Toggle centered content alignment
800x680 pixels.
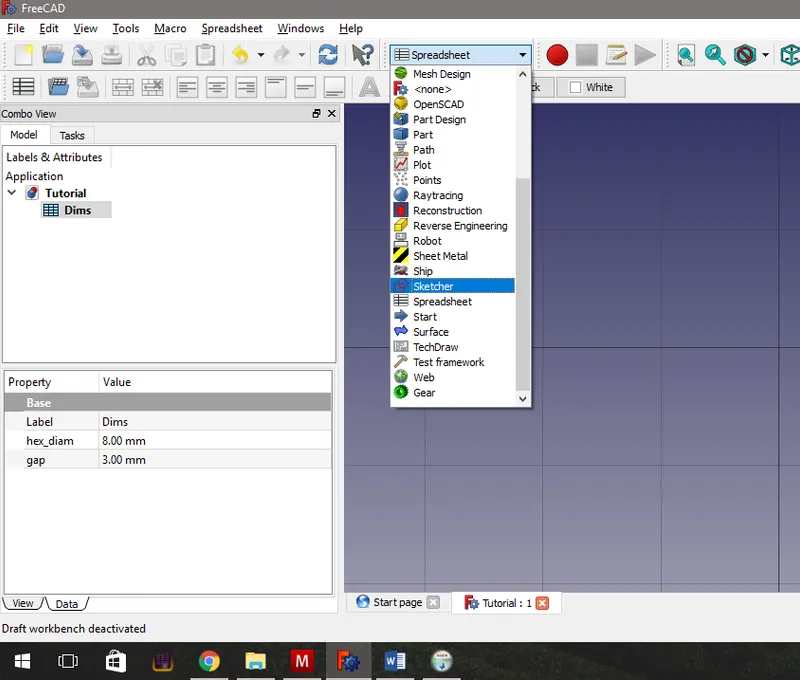pos(215,88)
